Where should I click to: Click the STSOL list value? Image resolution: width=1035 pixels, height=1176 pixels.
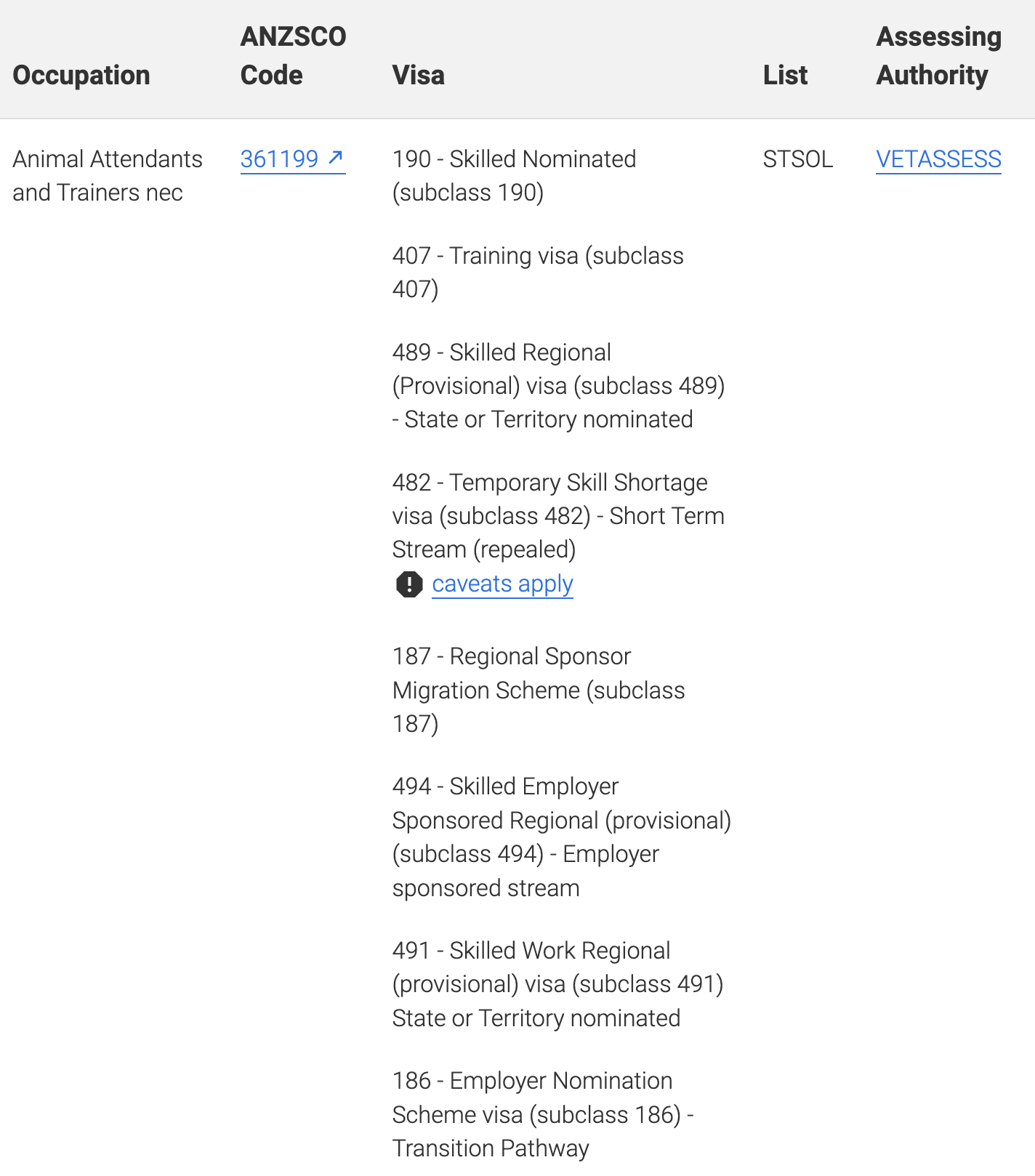click(797, 159)
